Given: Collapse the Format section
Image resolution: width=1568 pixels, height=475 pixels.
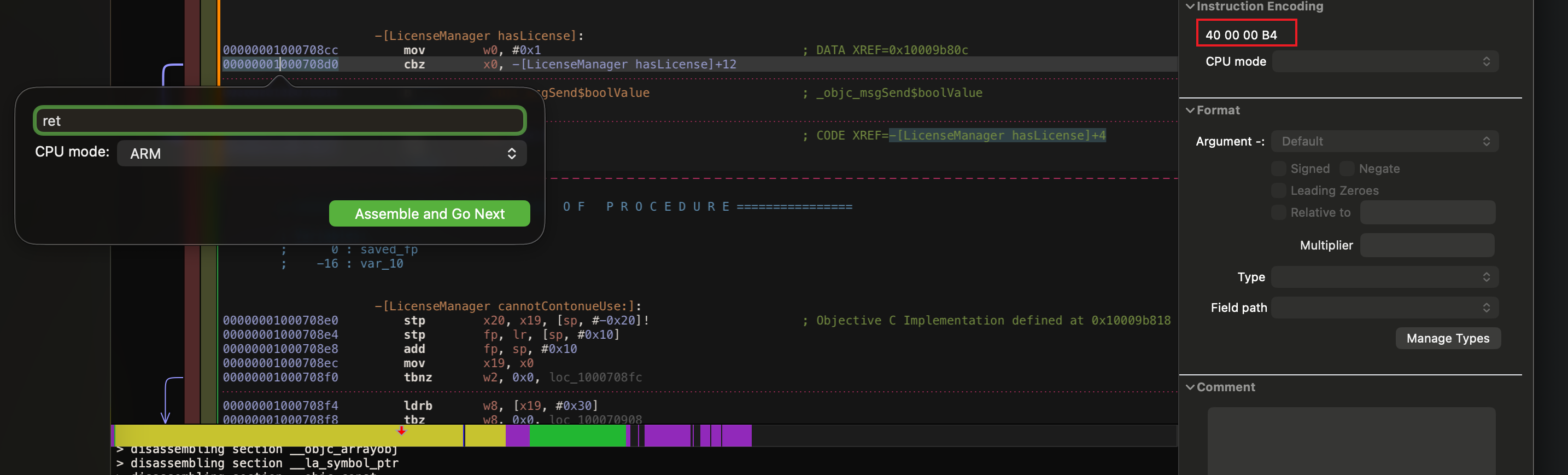Looking at the screenshot, I should click(x=1190, y=110).
